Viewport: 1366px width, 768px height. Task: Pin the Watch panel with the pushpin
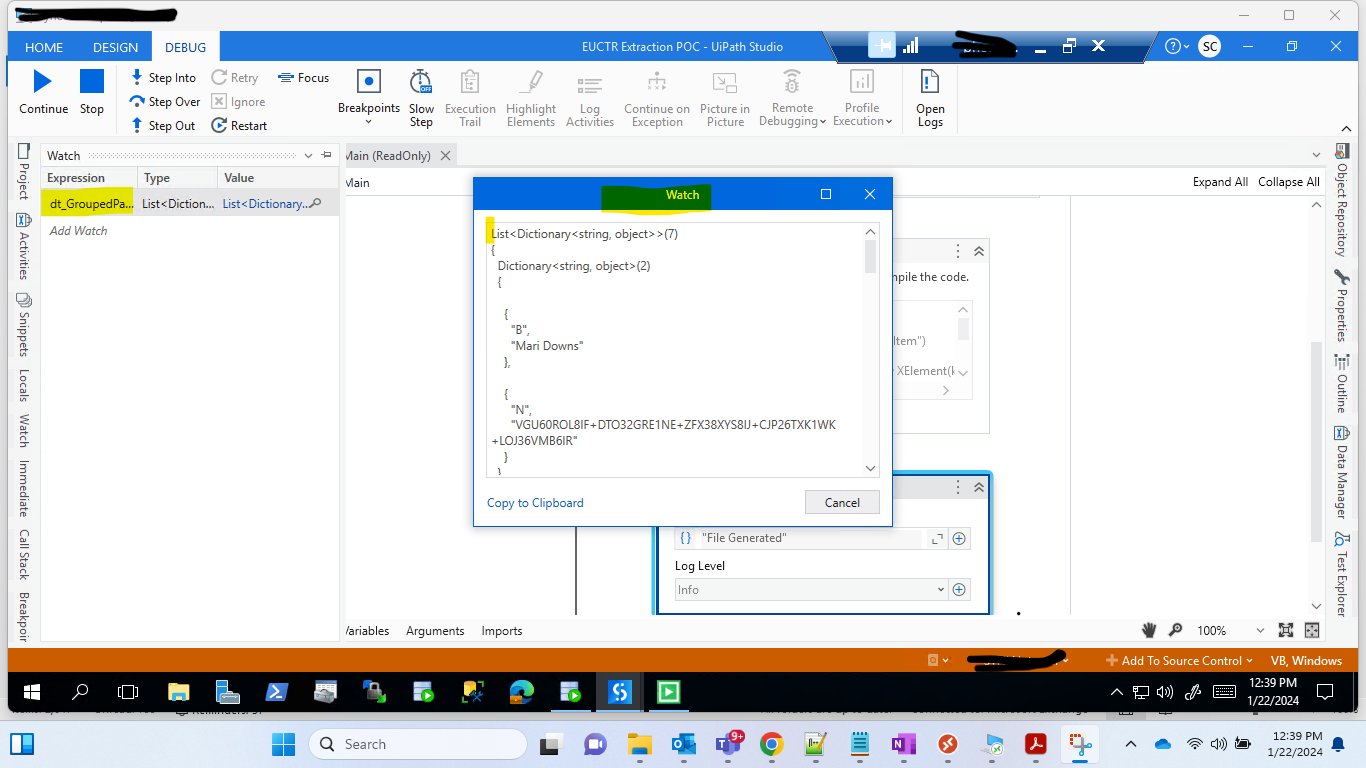tap(327, 155)
